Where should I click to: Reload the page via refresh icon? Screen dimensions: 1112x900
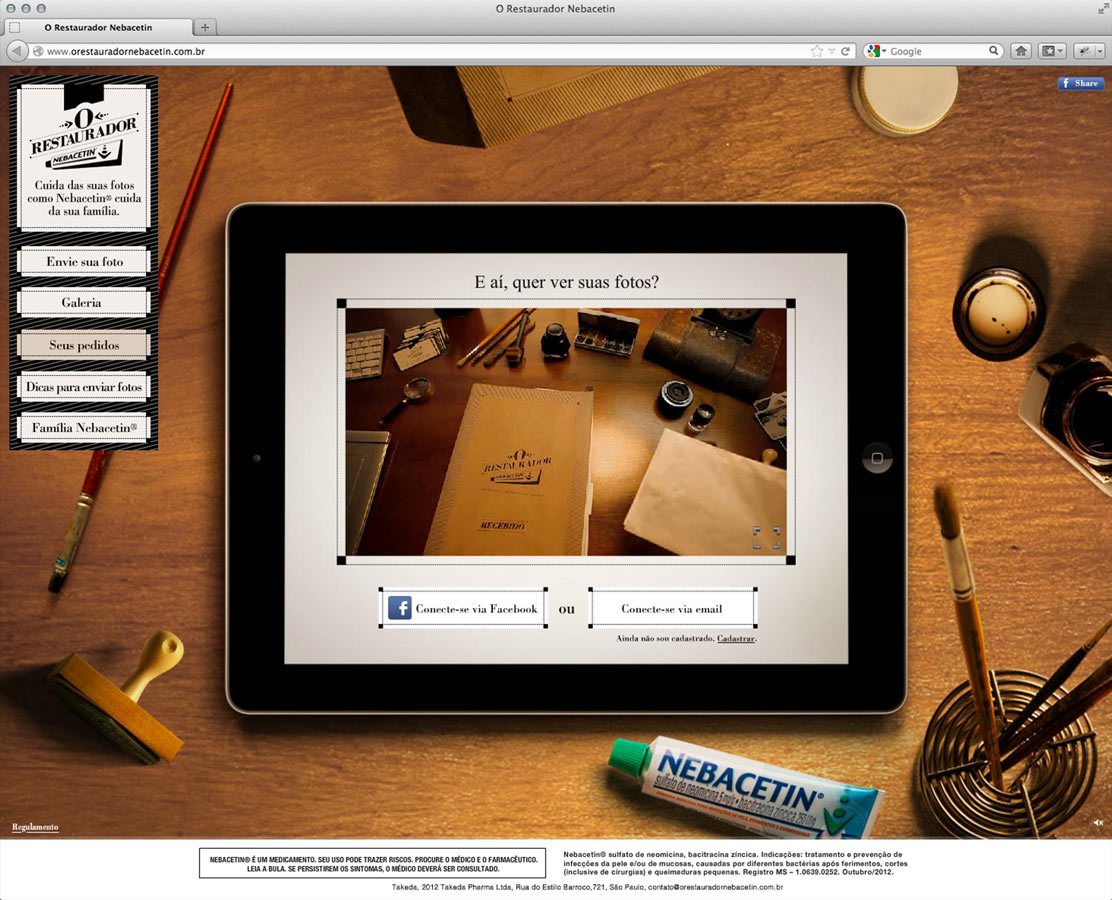(x=845, y=51)
